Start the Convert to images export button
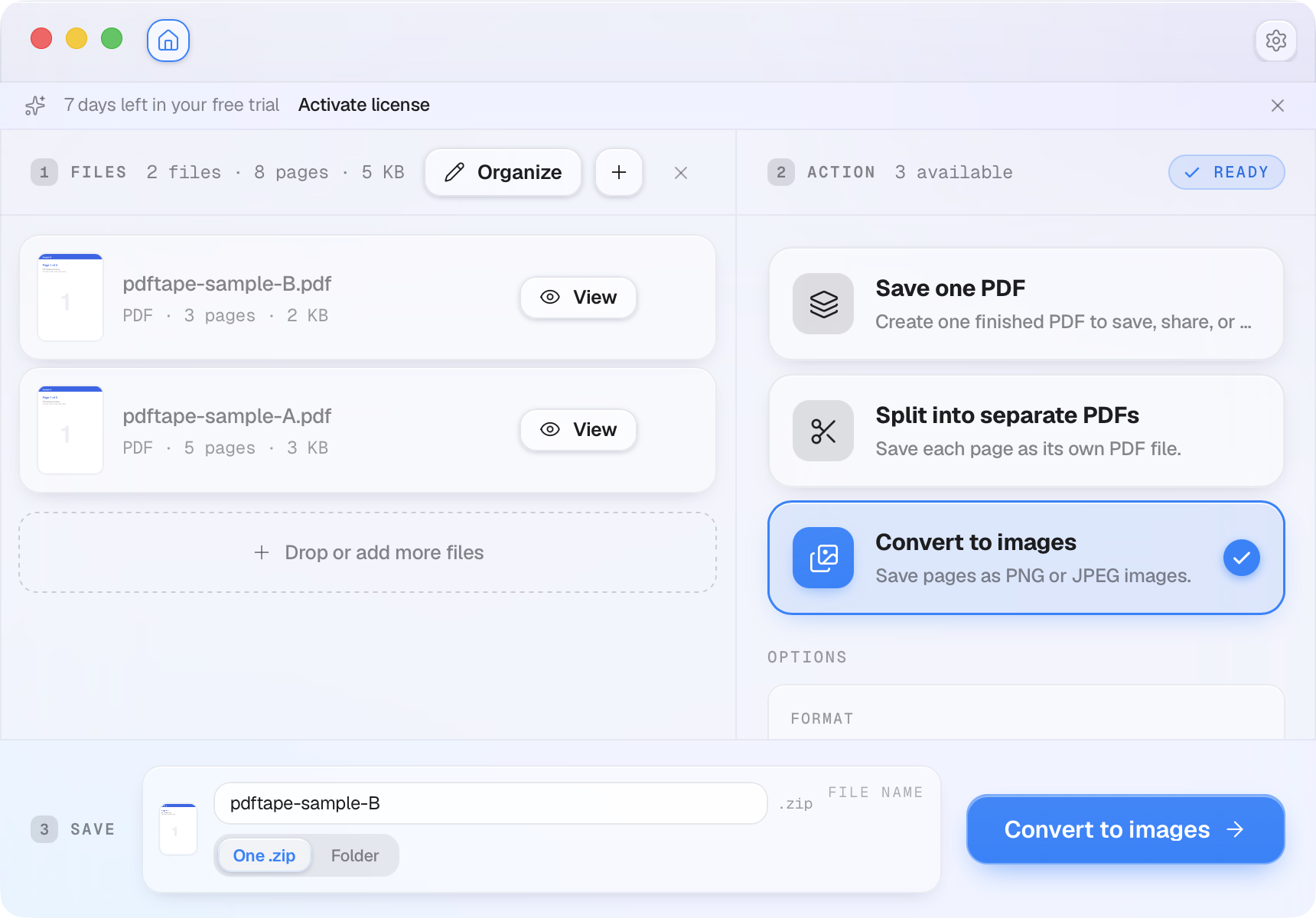The width and height of the screenshot is (1316, 918). coord(1125,829)
